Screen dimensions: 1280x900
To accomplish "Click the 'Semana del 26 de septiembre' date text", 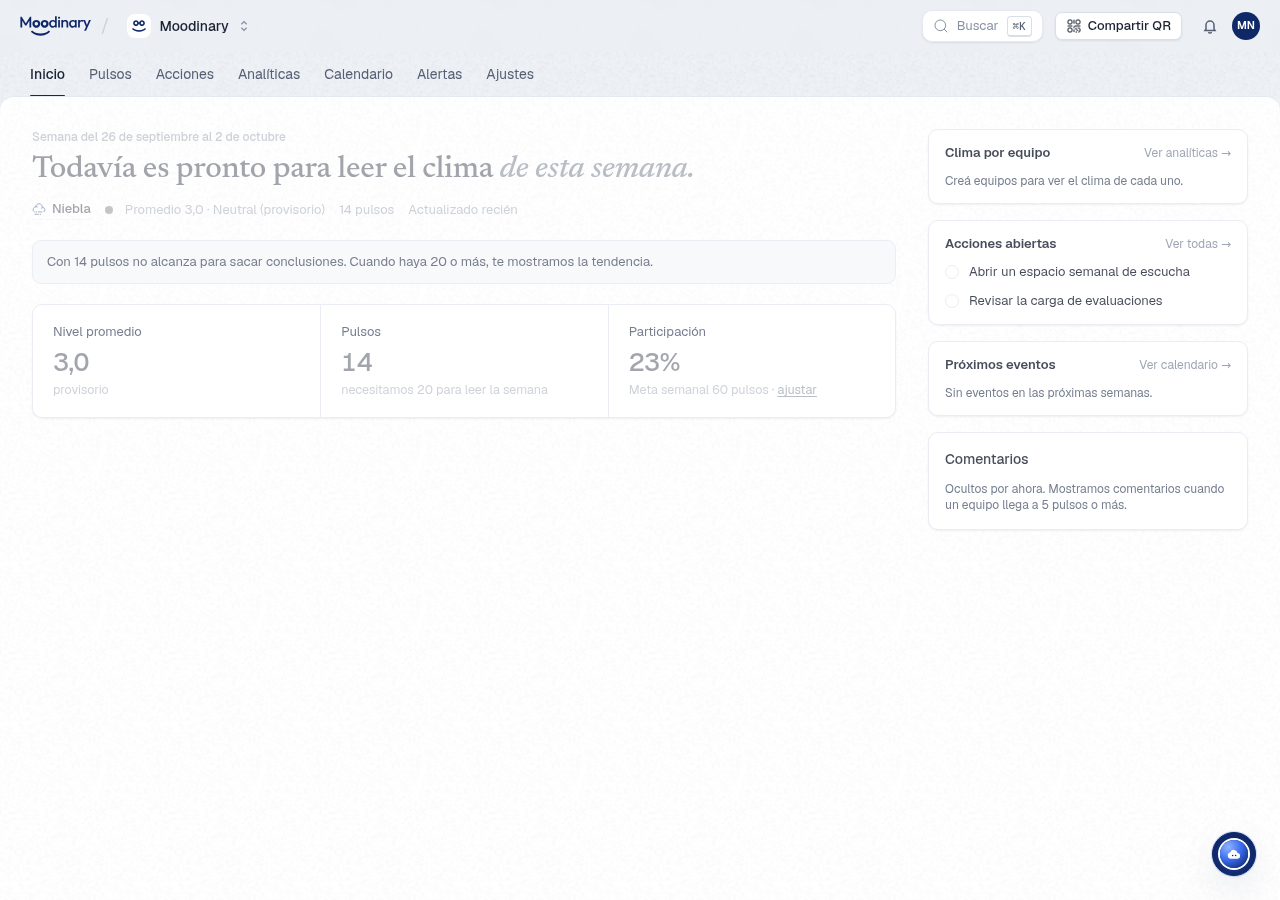I will click(x=159, y=137).
